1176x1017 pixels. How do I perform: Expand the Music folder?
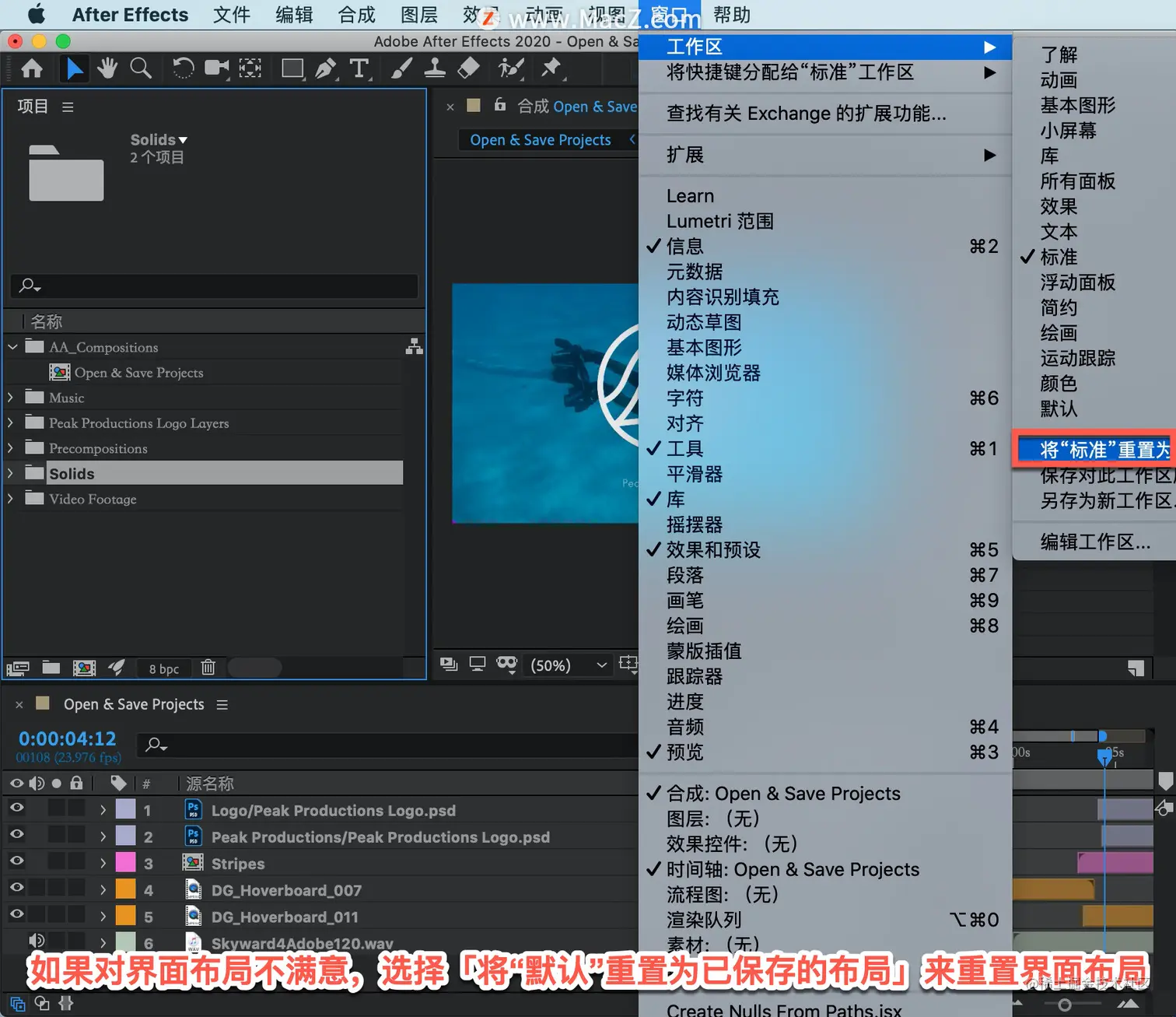[10, 398]
